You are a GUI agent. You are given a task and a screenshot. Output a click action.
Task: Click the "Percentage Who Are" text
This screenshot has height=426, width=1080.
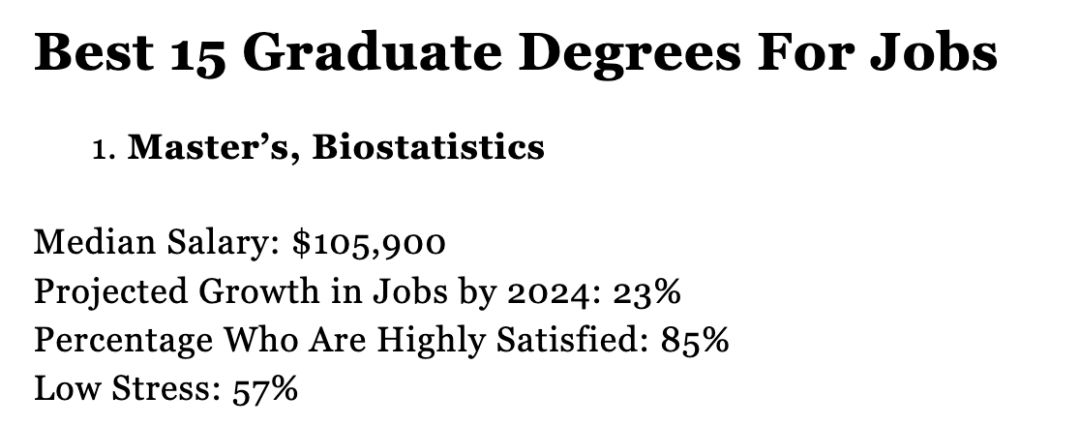(x=199, y=341)
